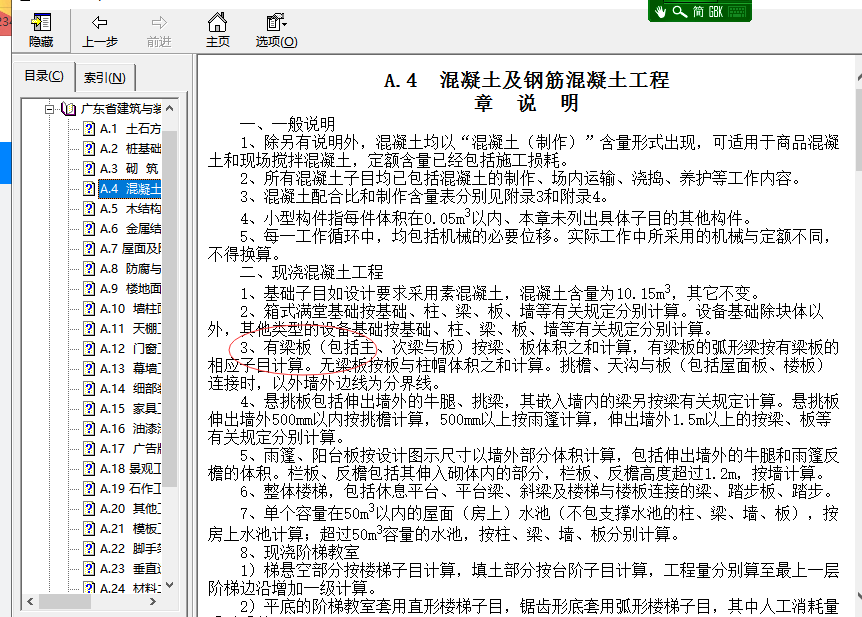The image size is (862, 617).
Task: Click the magnifier icon in IME bar
Action: [x=679, y=12]
